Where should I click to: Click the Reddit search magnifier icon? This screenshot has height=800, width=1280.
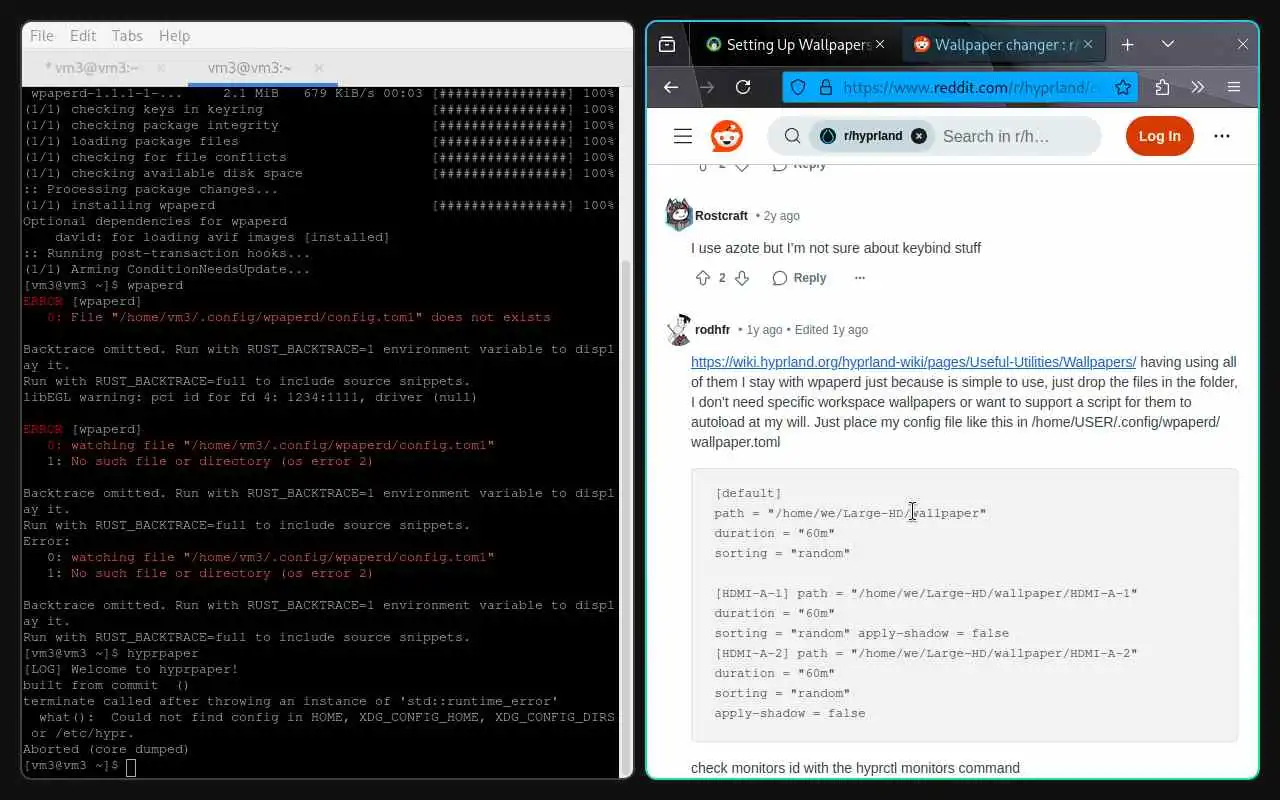791,136
